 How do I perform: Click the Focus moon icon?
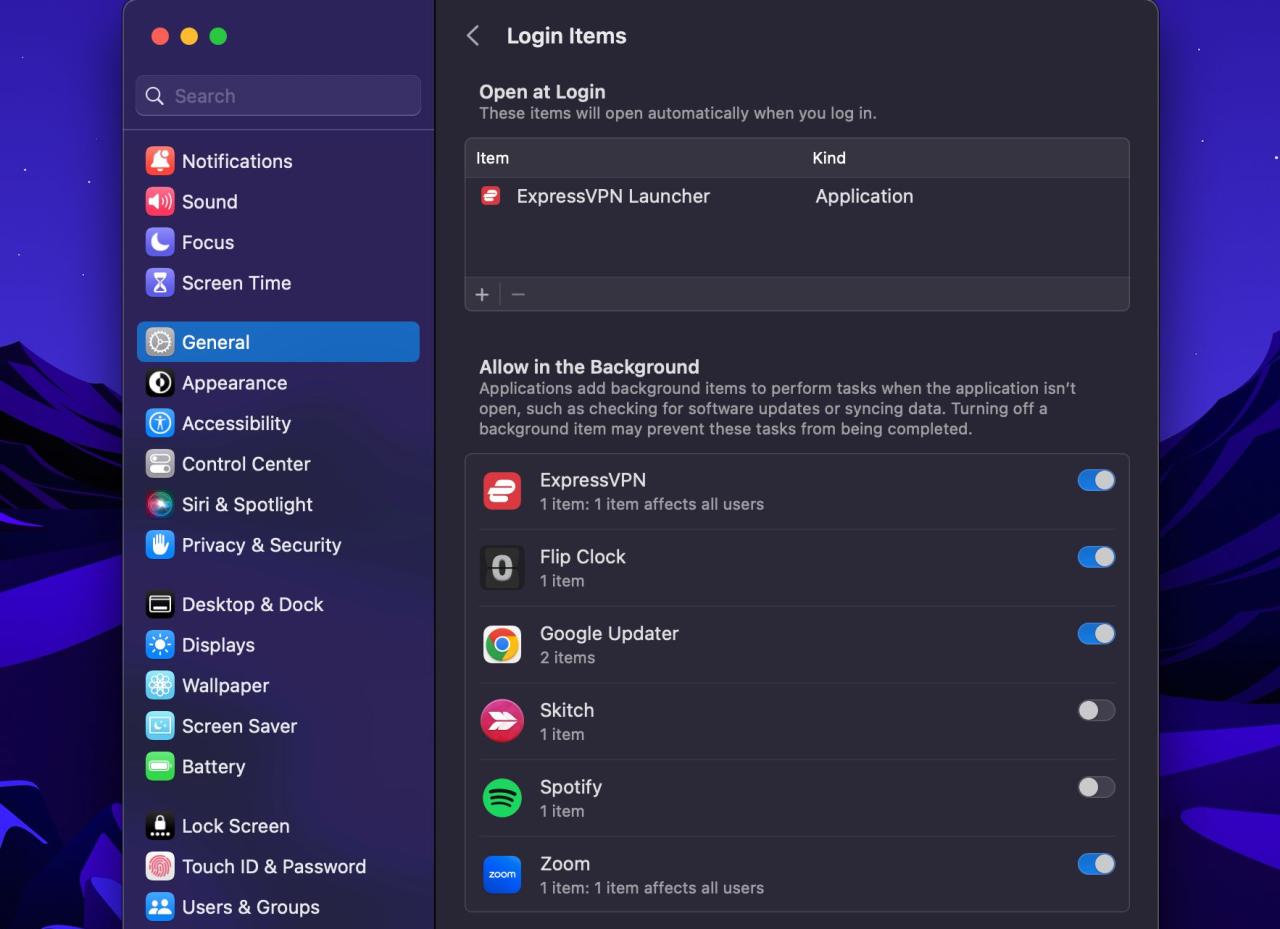[160, 242]
